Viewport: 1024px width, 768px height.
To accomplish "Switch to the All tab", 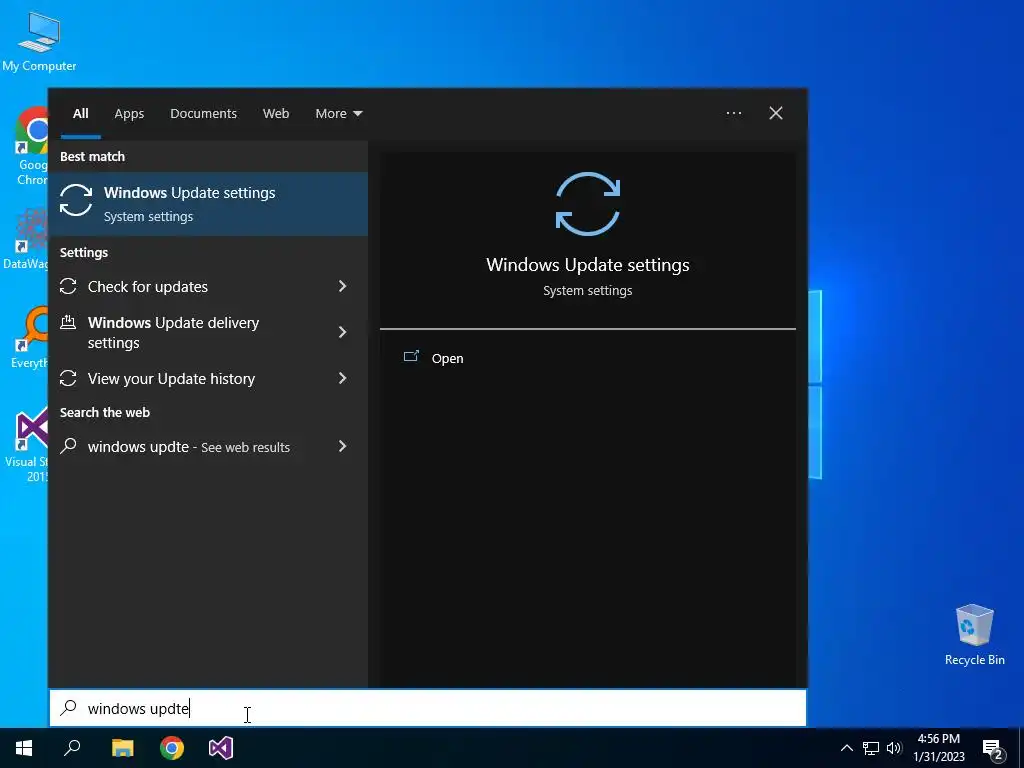I will point(81,114).
